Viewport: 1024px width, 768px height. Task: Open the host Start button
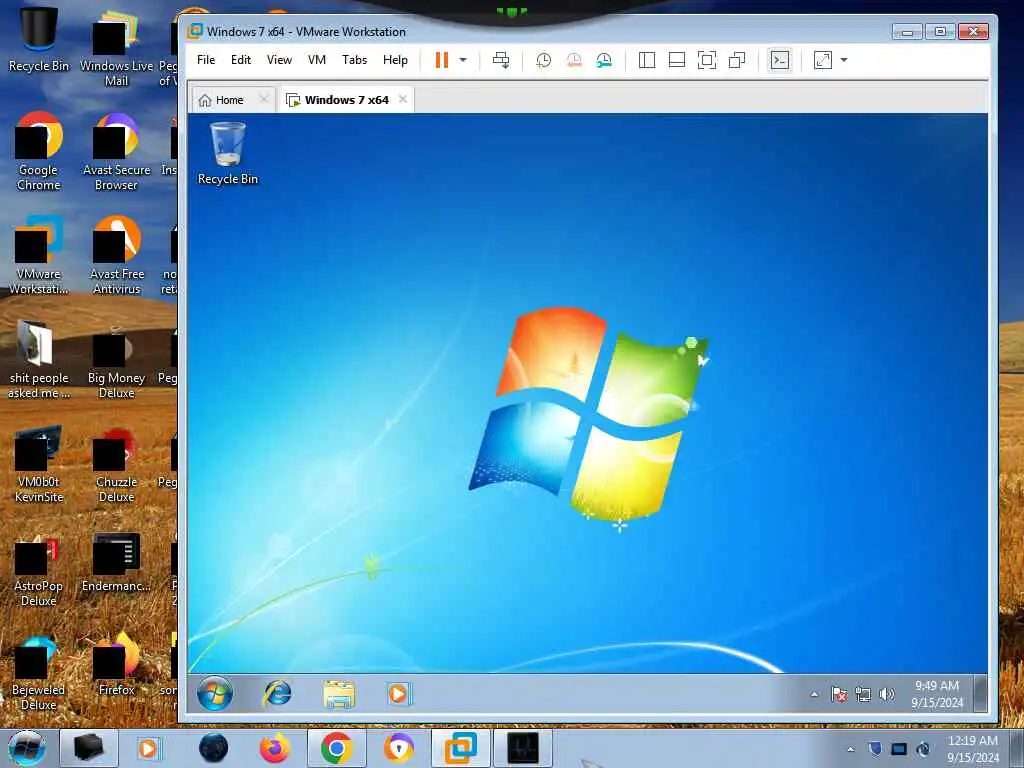(27, 748)
